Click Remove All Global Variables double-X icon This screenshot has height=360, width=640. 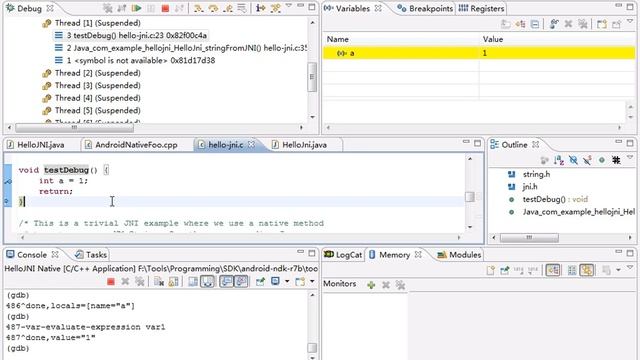pyautogui.click(x=583, y=24)
